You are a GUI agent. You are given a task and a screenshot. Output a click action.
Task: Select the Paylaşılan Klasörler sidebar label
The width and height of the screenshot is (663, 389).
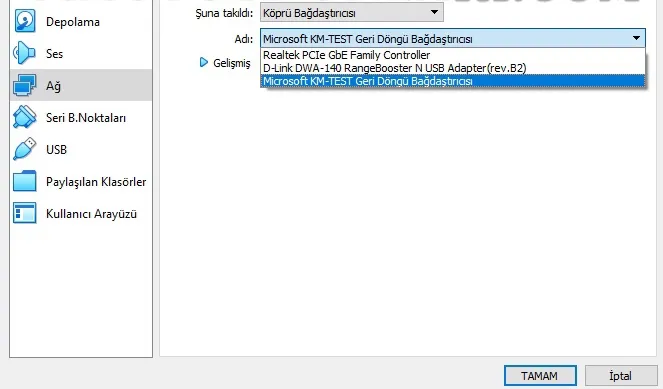pyautogui.click(x=96, y=182)
